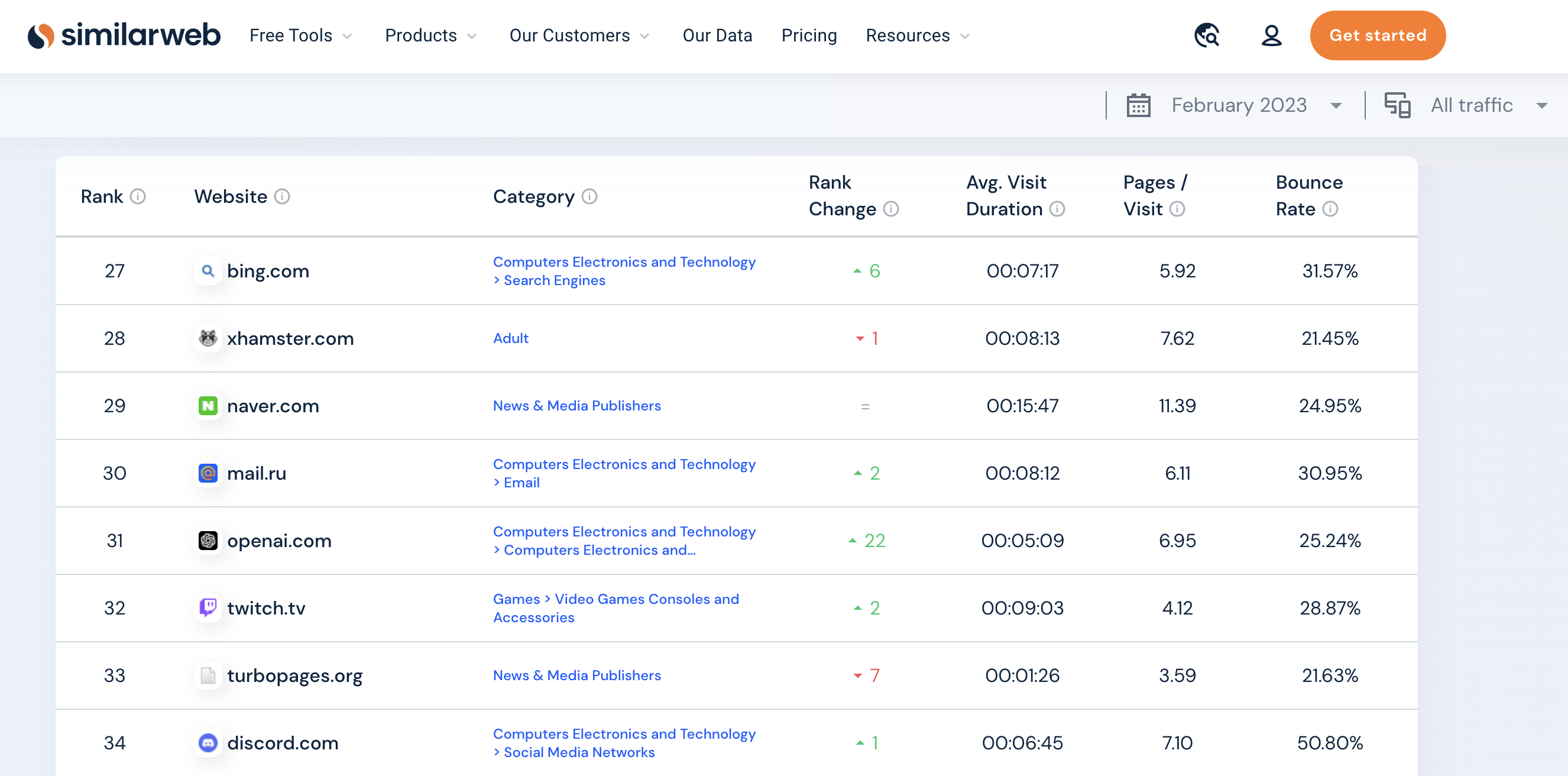Screen dimensions: 1568x776
Task: Open News & Media Publishers for naver.com
Action: [x=576, y=406]
